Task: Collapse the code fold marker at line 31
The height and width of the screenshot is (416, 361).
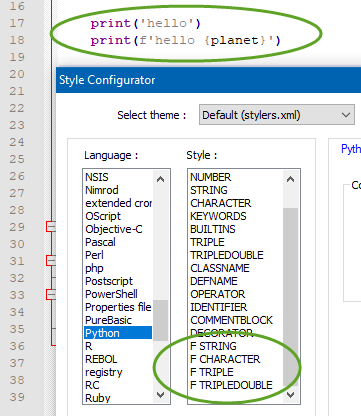Action: pyautogui.click(x=51, y=261)
